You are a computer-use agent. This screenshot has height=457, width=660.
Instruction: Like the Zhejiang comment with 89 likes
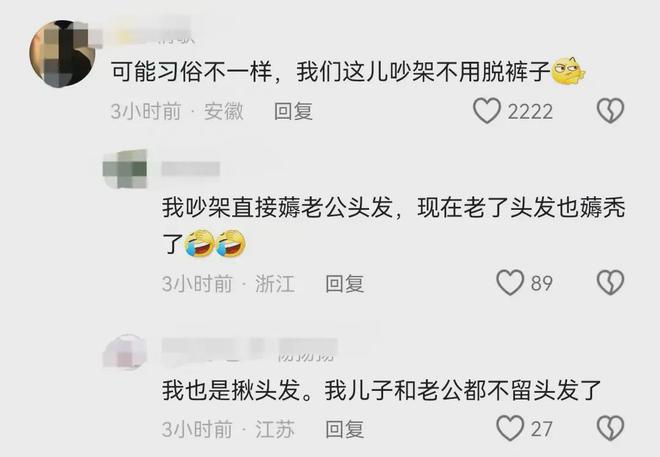(x=510, y=282)
